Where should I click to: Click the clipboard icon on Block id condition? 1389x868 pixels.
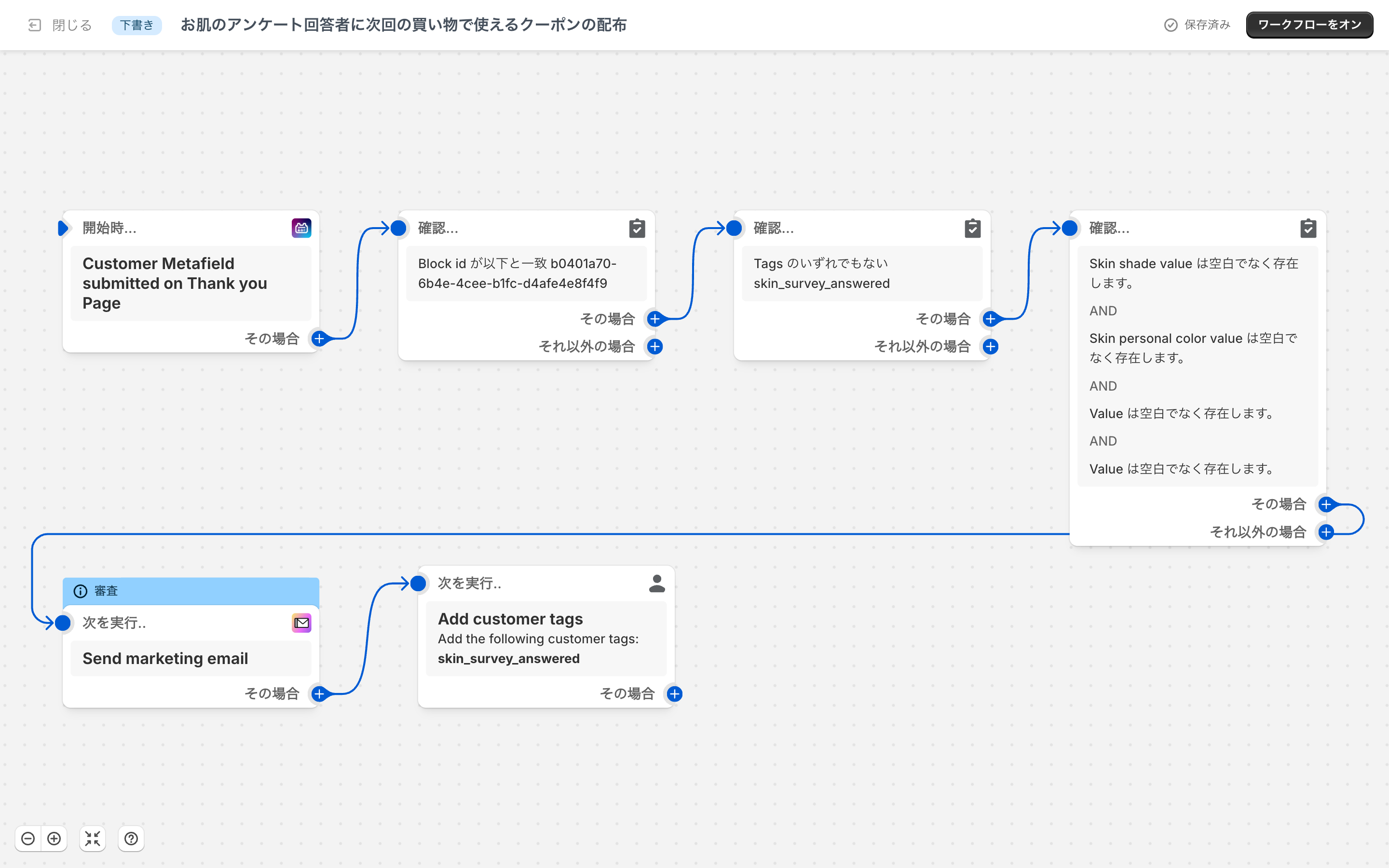(x=637, y=228)
